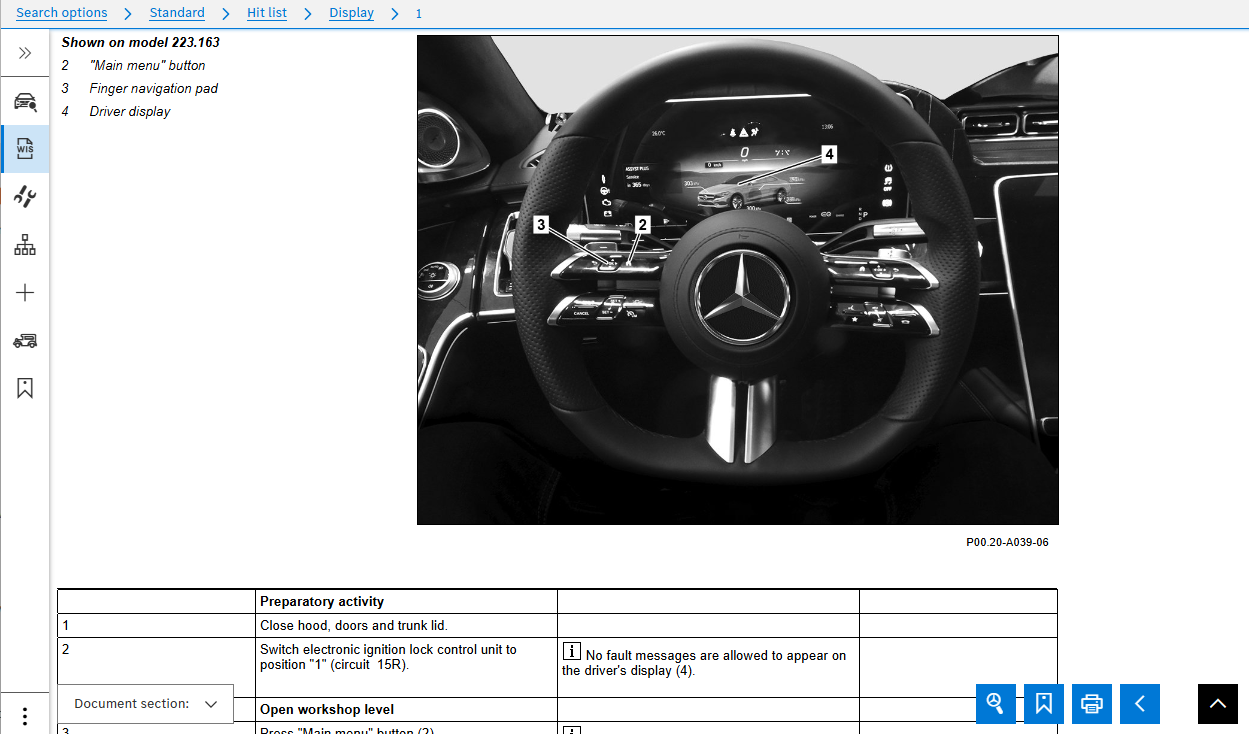
Task: Click the Preparatory activity table header
Action: tap(407, 602)
